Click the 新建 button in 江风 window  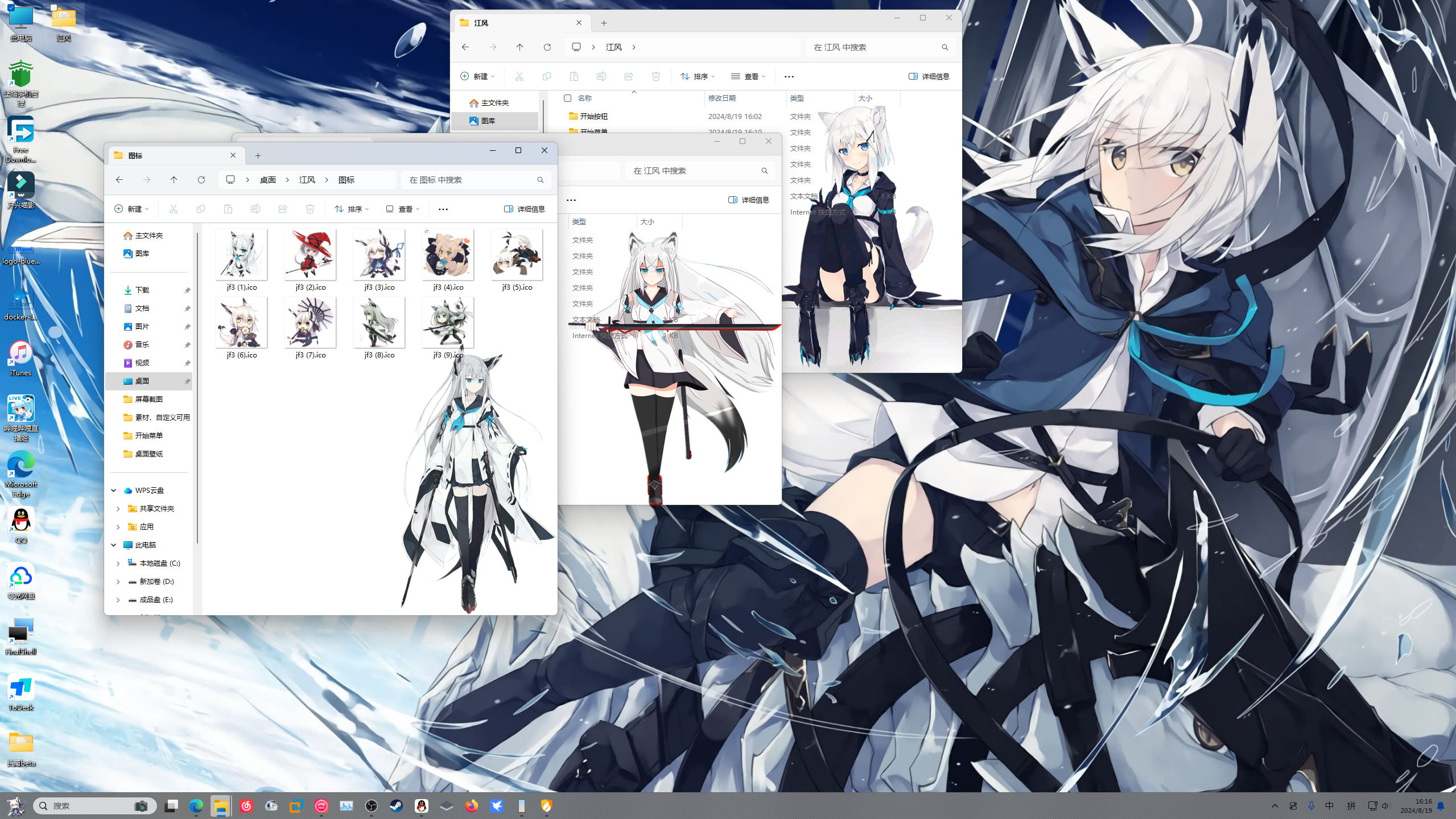tap(477, 76)
